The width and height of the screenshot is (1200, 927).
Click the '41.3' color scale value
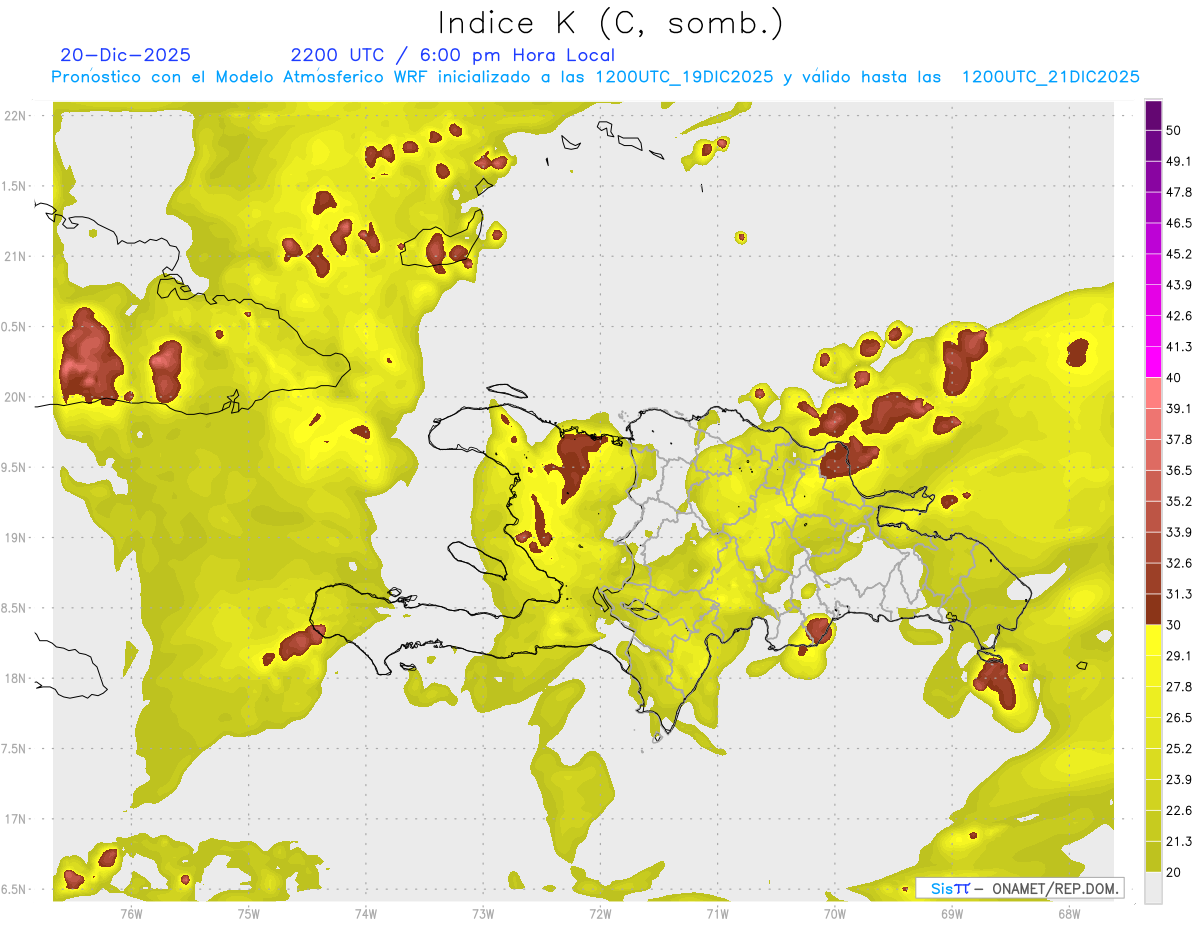(x=1180, y=347)
